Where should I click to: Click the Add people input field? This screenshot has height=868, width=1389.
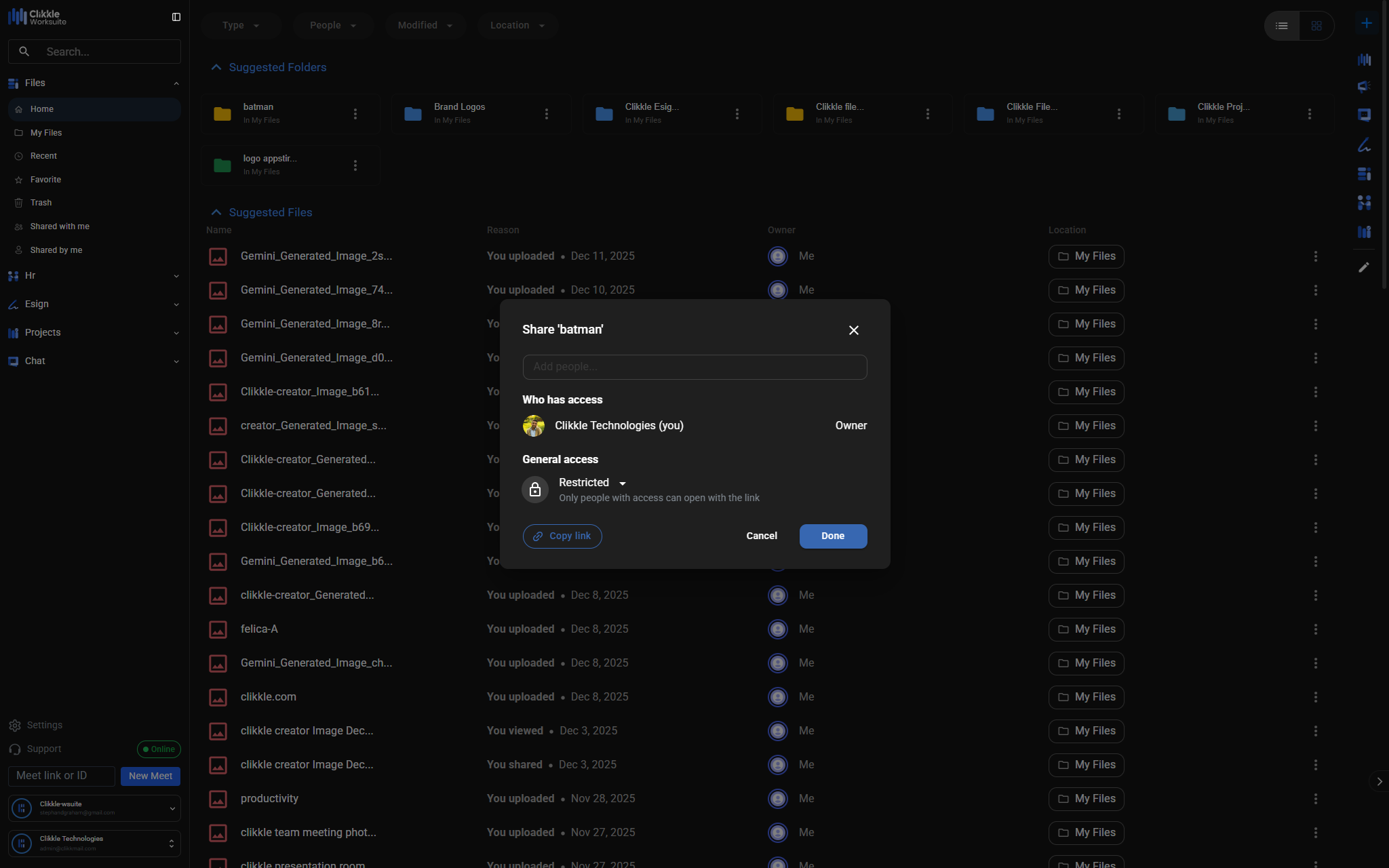tap(694, 367)
